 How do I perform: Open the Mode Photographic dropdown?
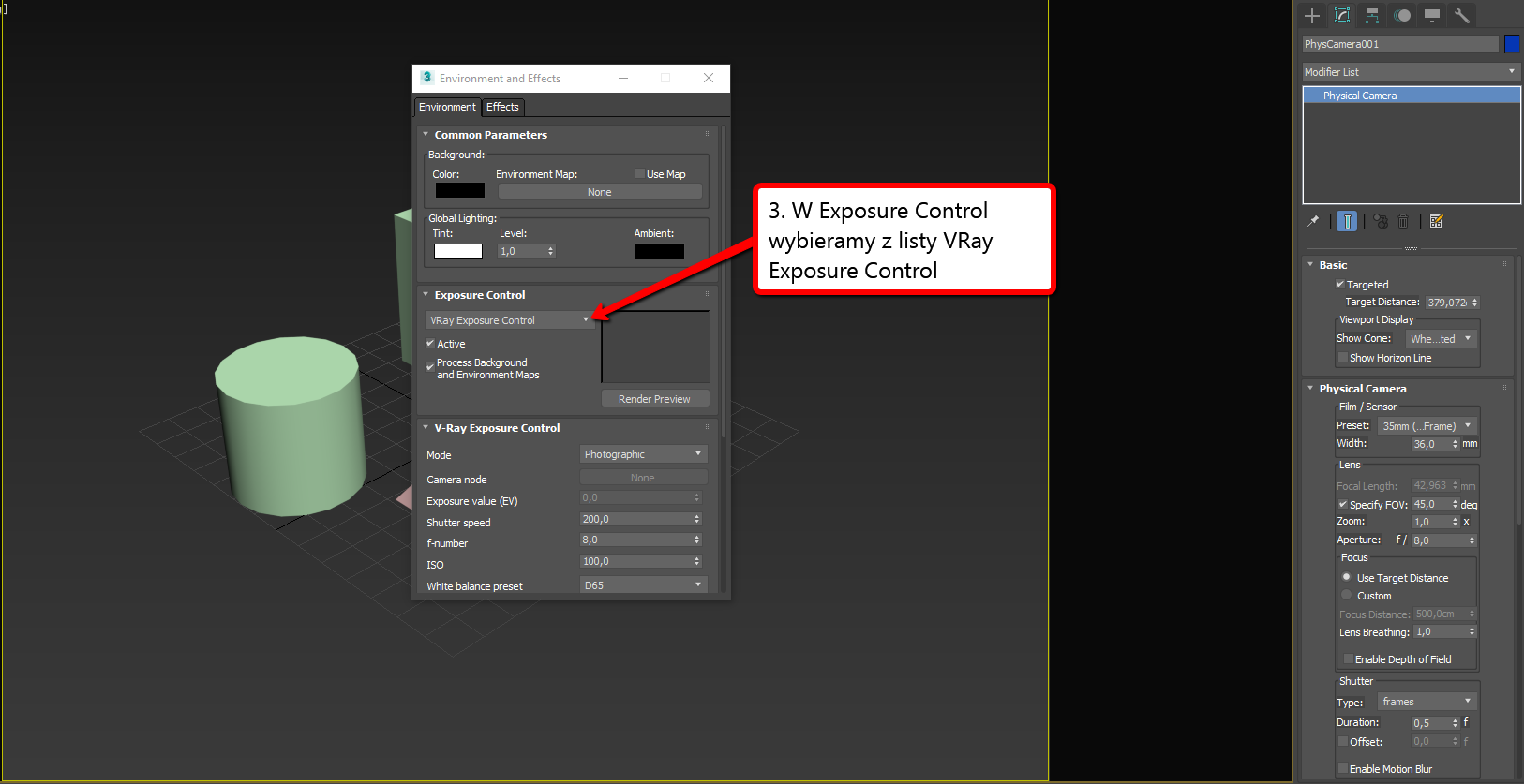tap(643, 454)
